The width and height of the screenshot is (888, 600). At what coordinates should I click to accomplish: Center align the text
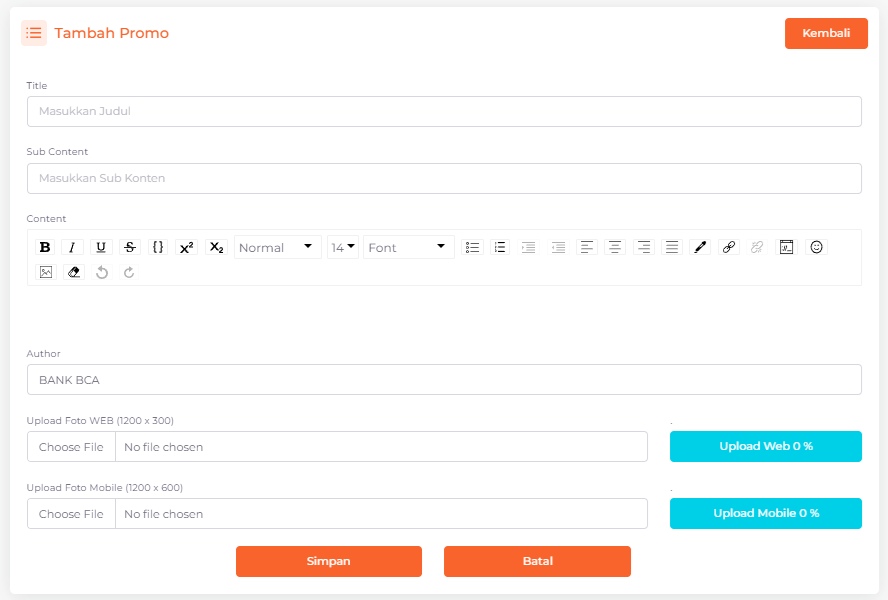click(x=615, y=247)
